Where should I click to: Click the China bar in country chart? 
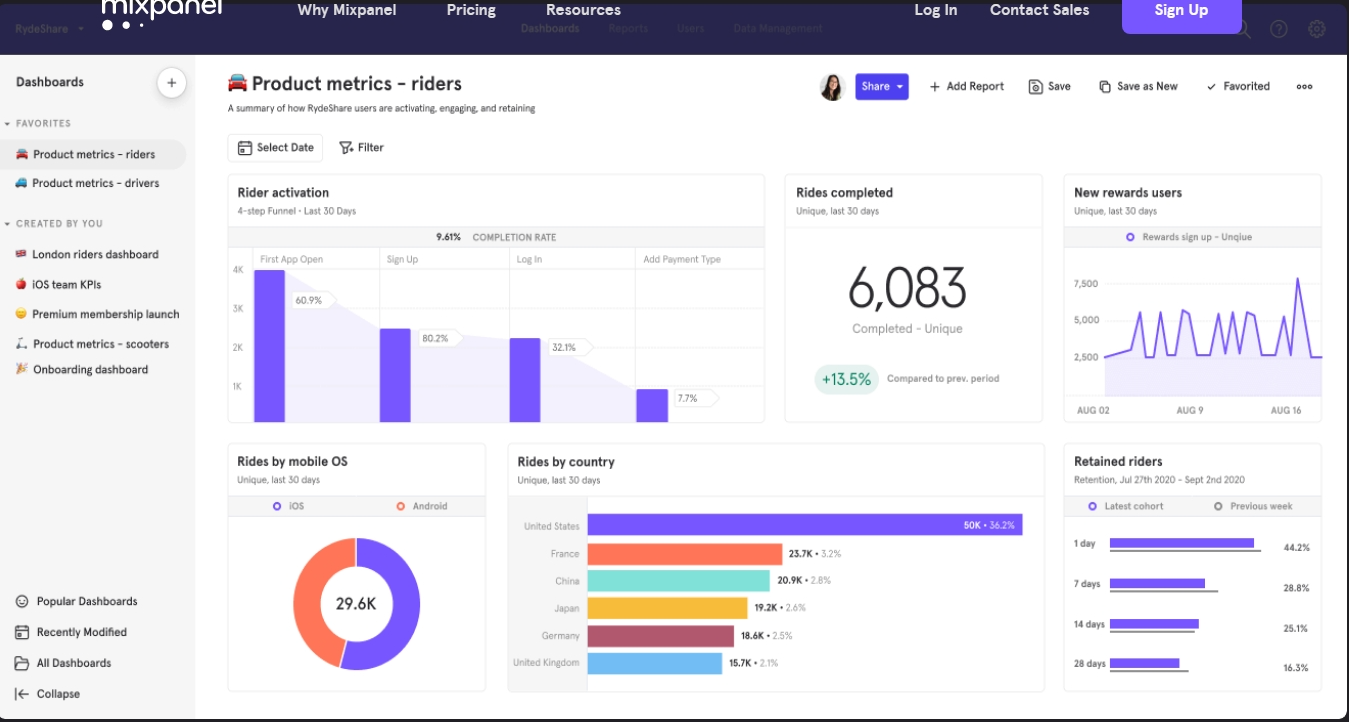click(x=679, y=581)
